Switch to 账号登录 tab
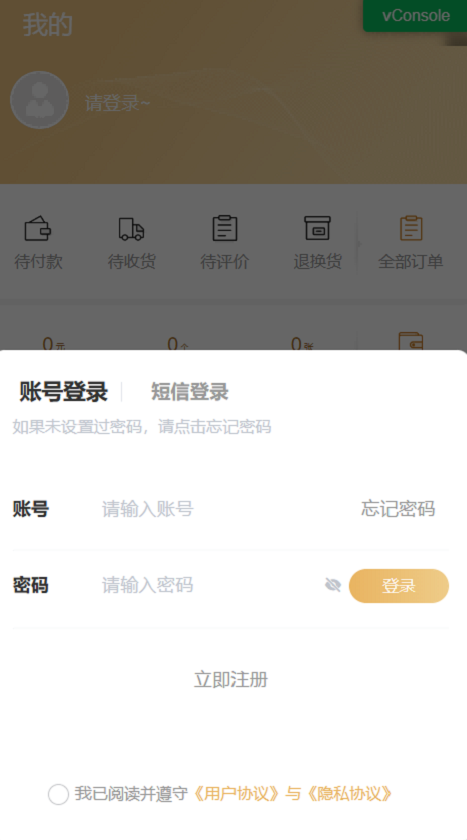 (x=63, y=392)
